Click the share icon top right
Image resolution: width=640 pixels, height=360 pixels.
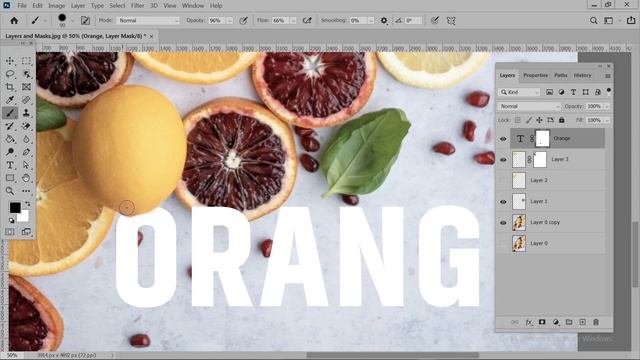coord(631,20)
